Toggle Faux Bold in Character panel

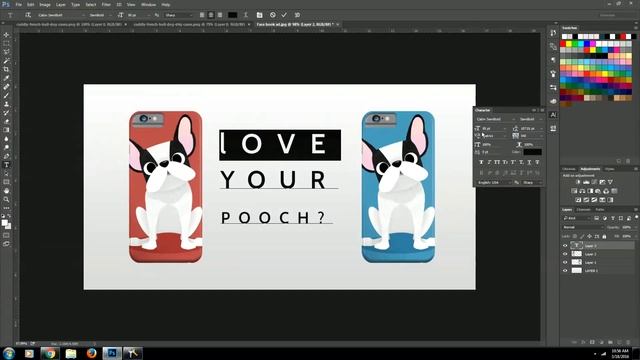(481, 162)
